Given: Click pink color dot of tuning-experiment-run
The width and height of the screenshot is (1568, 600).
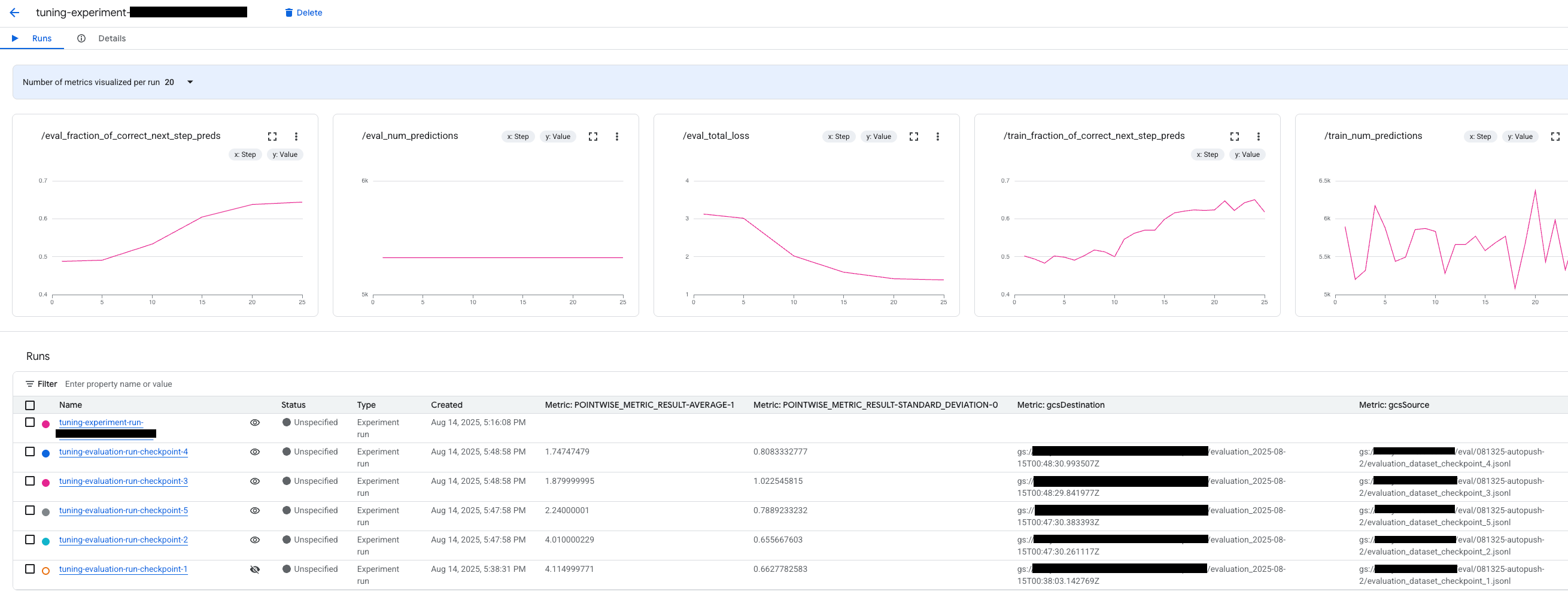Looking at the screenshot, I should [x=45, y=425].
